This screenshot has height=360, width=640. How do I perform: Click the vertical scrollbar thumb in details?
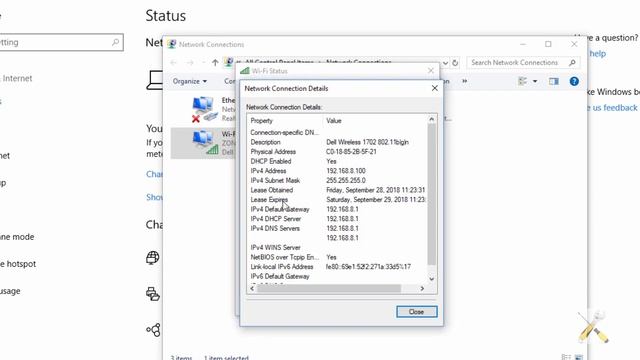(x=431, y=194)
